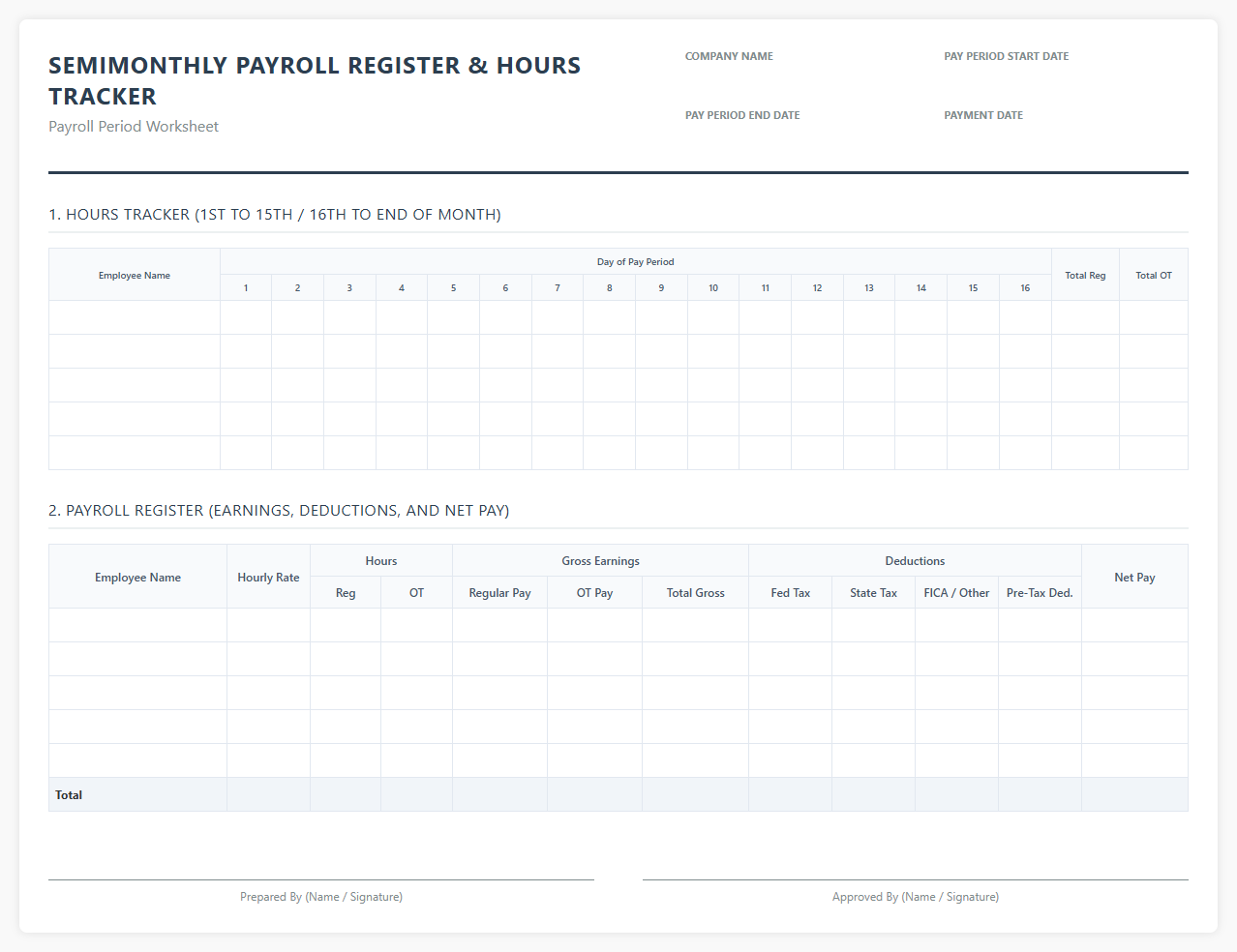Click day 16 column header
The width and height of the screenshot is (1237, 952).
click(1025, 288)
